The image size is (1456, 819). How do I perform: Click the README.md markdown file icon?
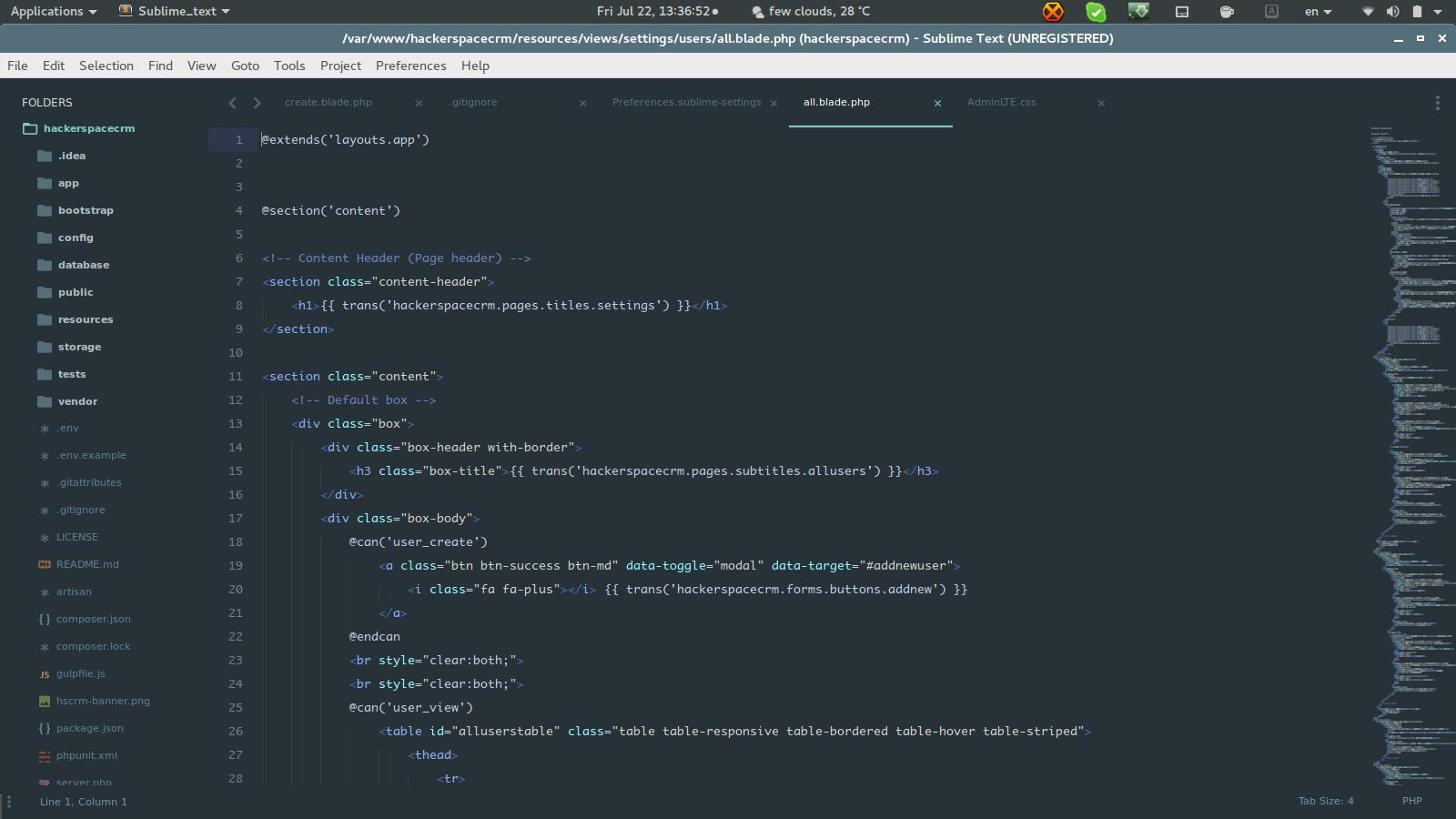[45, 564]
